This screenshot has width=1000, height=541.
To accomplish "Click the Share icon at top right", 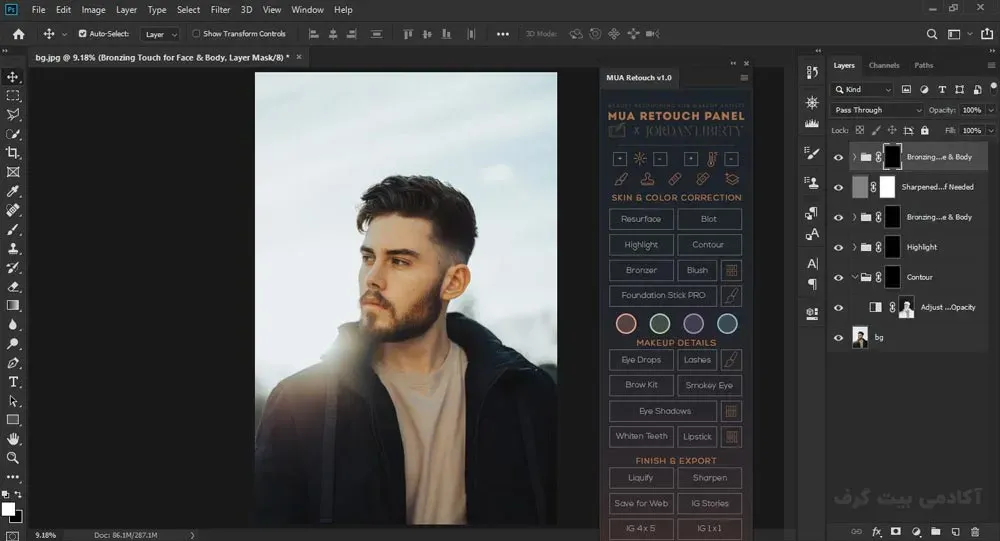I will 987,34.
